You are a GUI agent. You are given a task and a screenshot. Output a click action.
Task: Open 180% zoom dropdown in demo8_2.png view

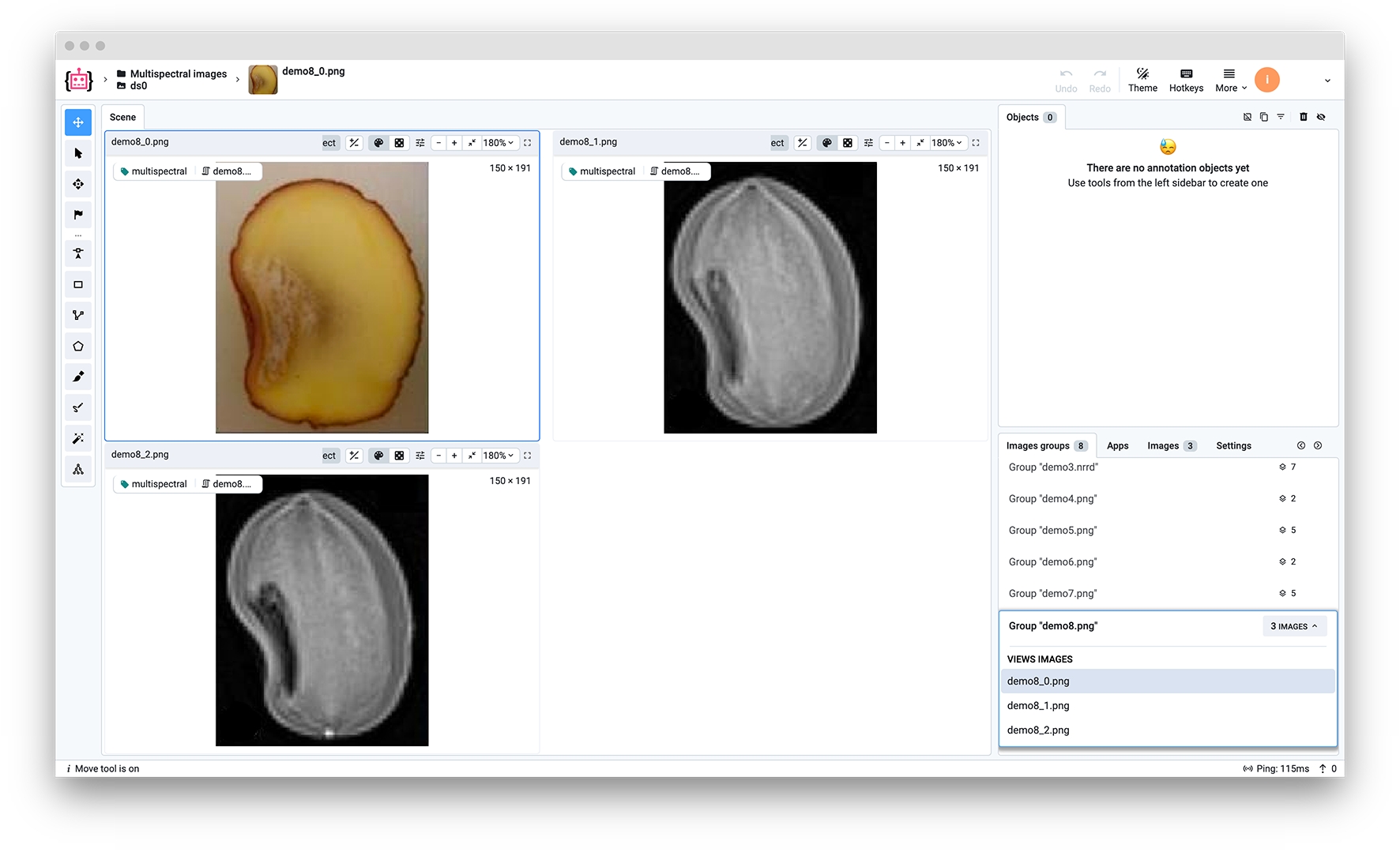pos(499,456)
